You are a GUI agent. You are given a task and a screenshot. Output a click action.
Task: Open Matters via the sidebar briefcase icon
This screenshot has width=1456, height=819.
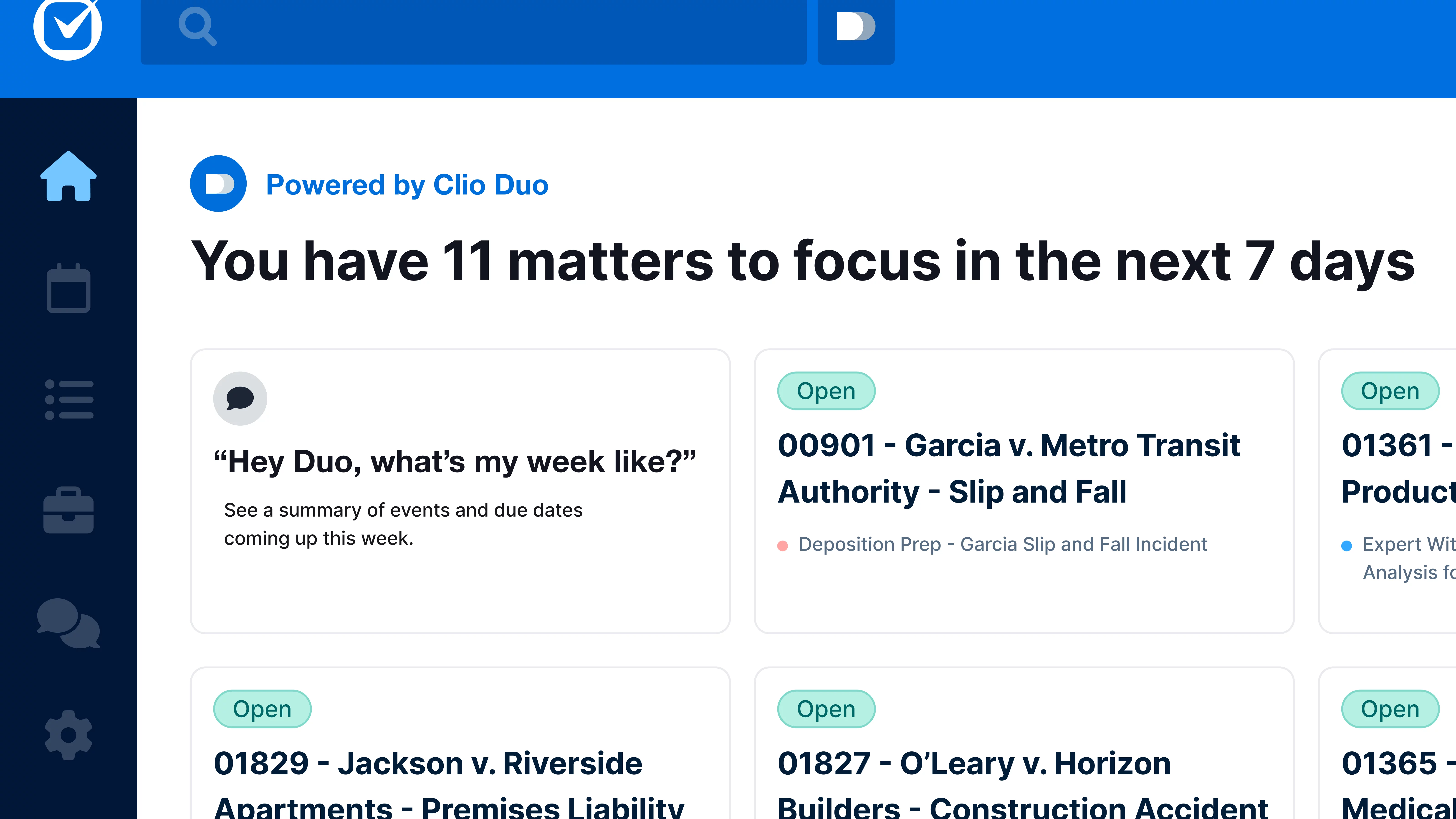tap(68, 510)
